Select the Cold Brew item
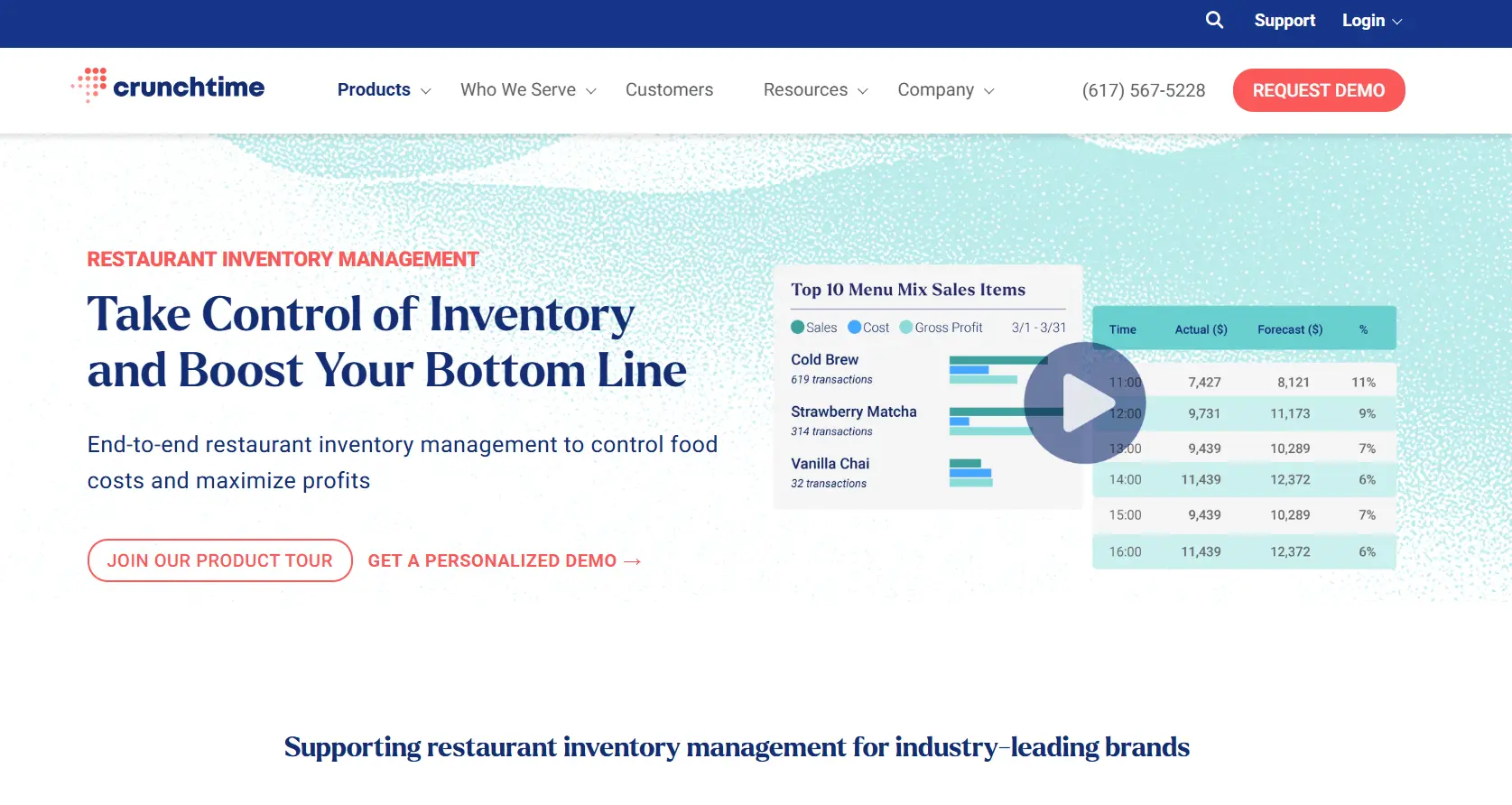 pos(824,359)
